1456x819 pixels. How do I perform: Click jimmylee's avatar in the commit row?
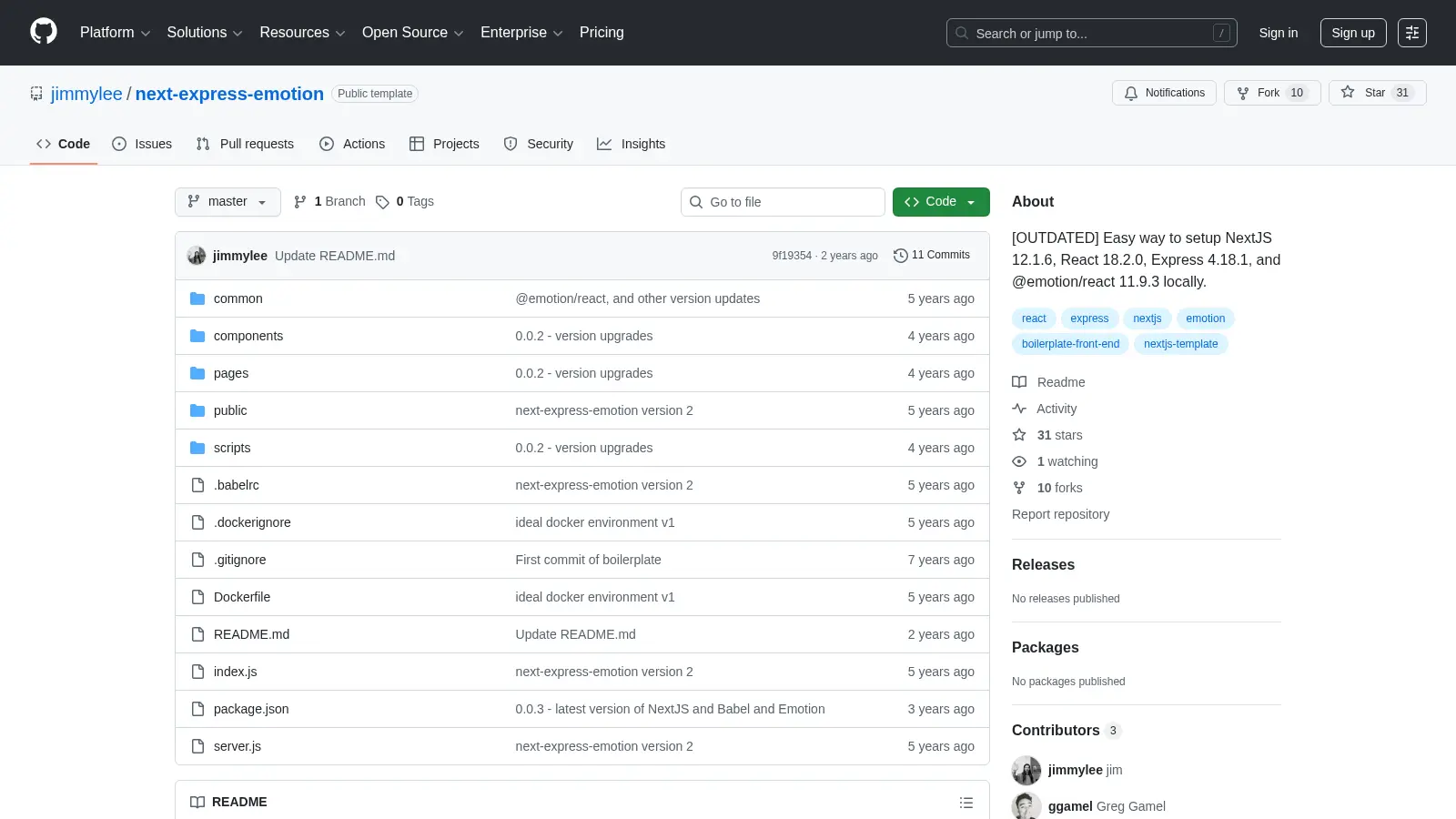coord(197,256)
